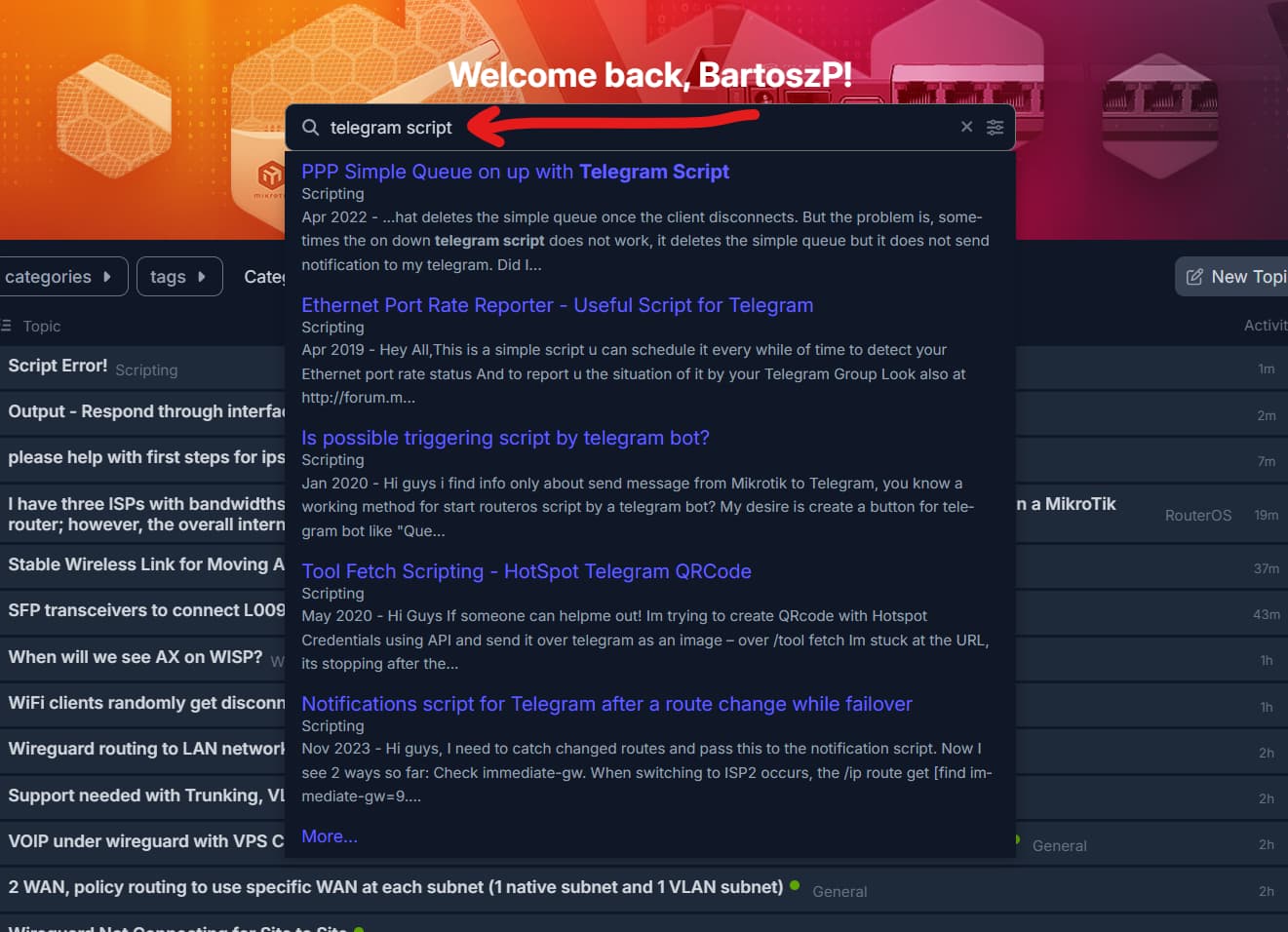Open 'Wireguard routing to LAN networ…' topic
1288x932 pixels.
146,749
